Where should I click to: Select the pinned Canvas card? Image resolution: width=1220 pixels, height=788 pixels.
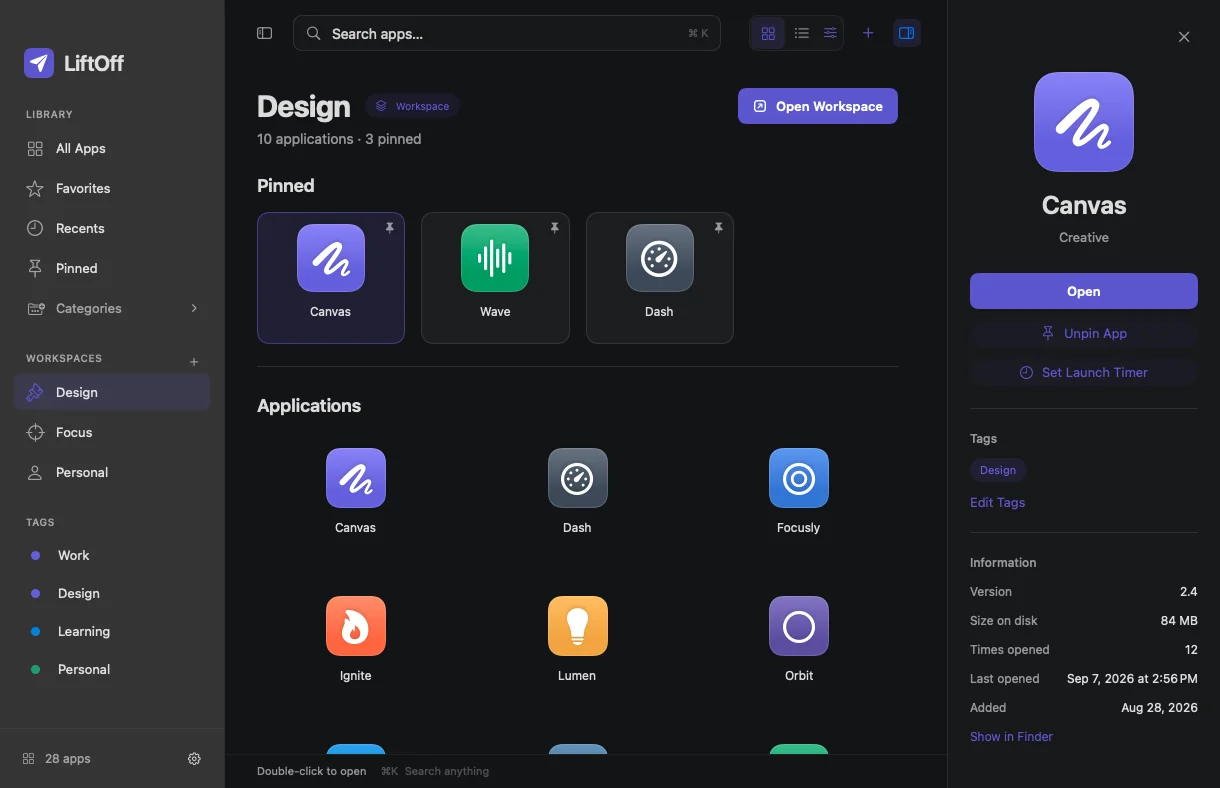pyautogui.click(x=331, y=278)
